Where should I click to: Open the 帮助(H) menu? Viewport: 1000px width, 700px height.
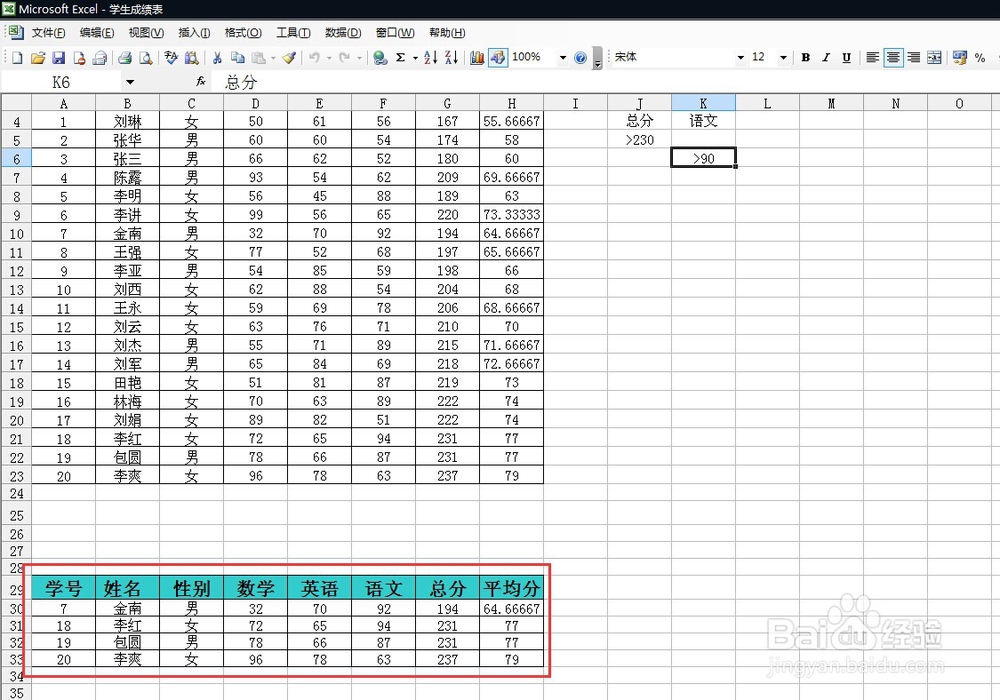[x=447, y=33]
